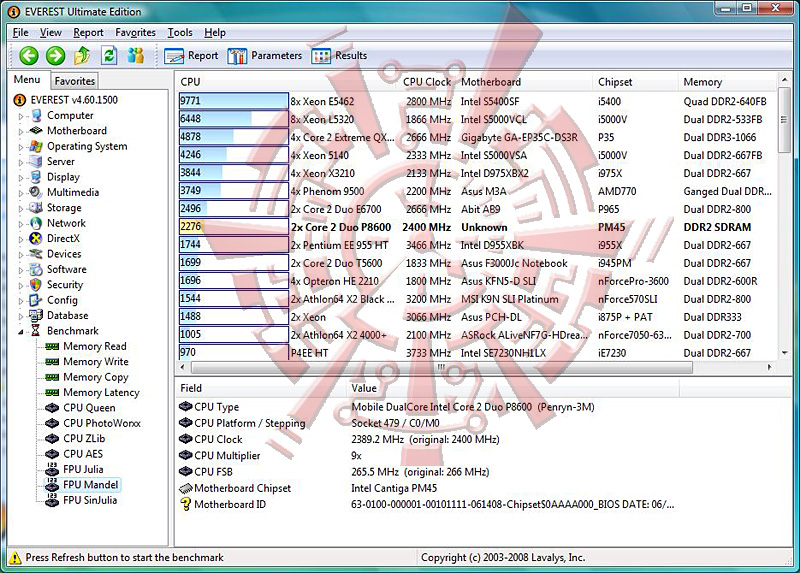Open the View menu
Image resolution: width=800 pixels, height=573 pixels.
coord(51,33)
